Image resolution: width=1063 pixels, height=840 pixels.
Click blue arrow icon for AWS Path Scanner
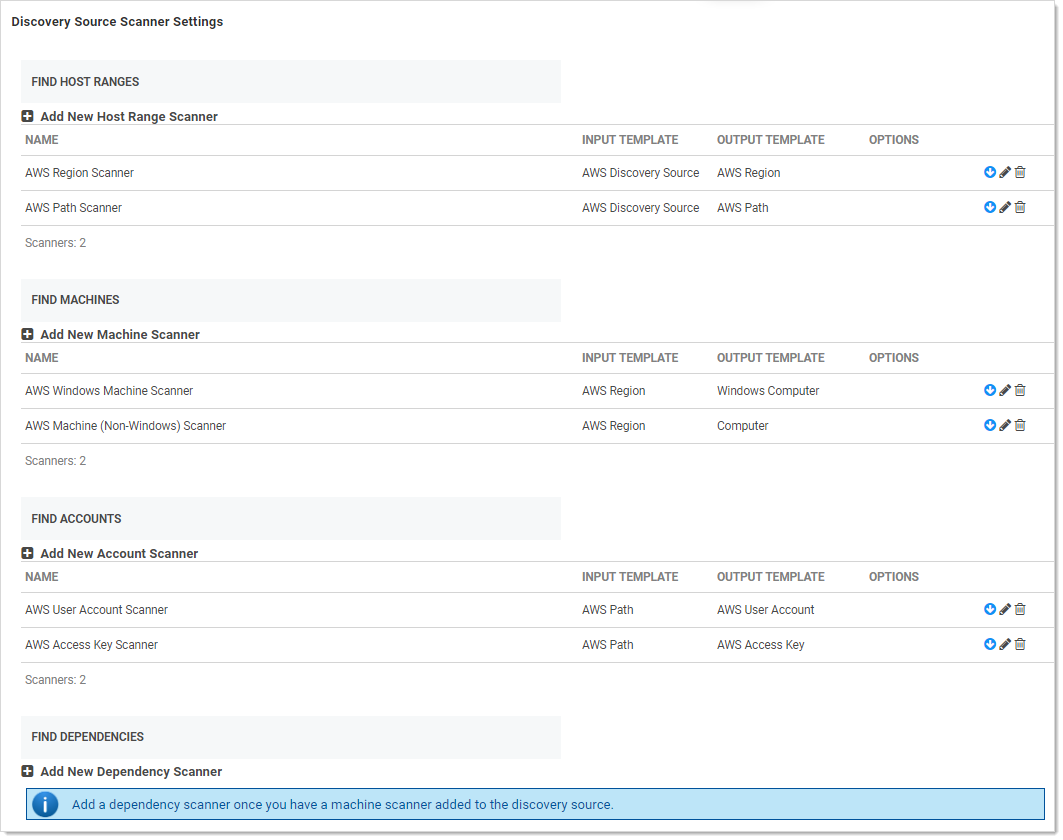pos(990,207)
